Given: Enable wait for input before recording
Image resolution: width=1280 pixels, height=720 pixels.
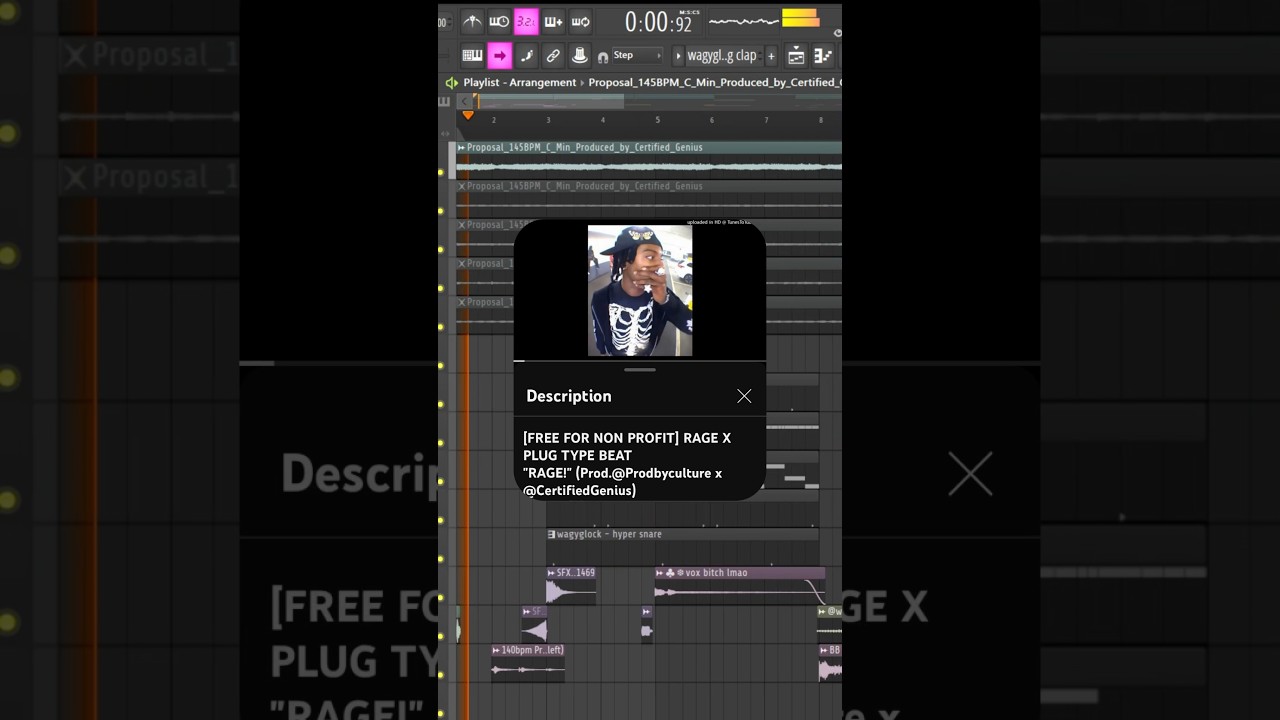Looking at the screenshot, I should 499,21.
